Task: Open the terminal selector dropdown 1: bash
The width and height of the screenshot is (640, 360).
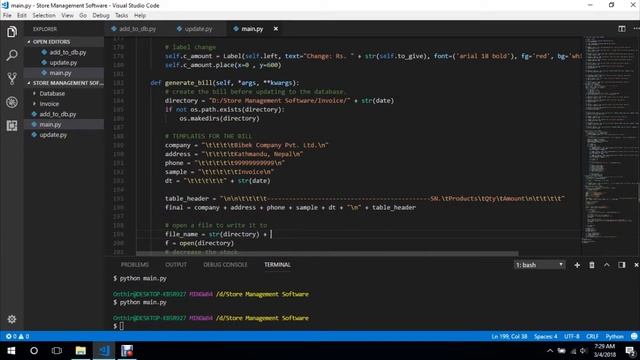Action: pyautogui.click(x=540, y=265)
